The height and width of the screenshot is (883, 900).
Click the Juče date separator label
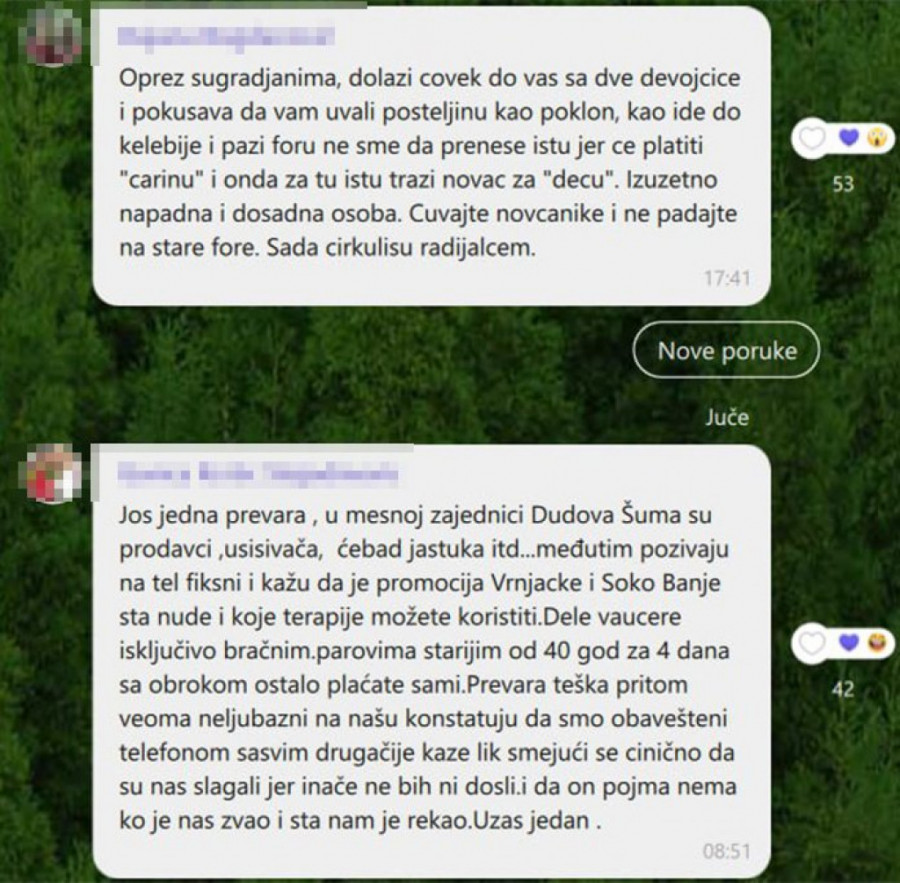click(x=727, y=417)
